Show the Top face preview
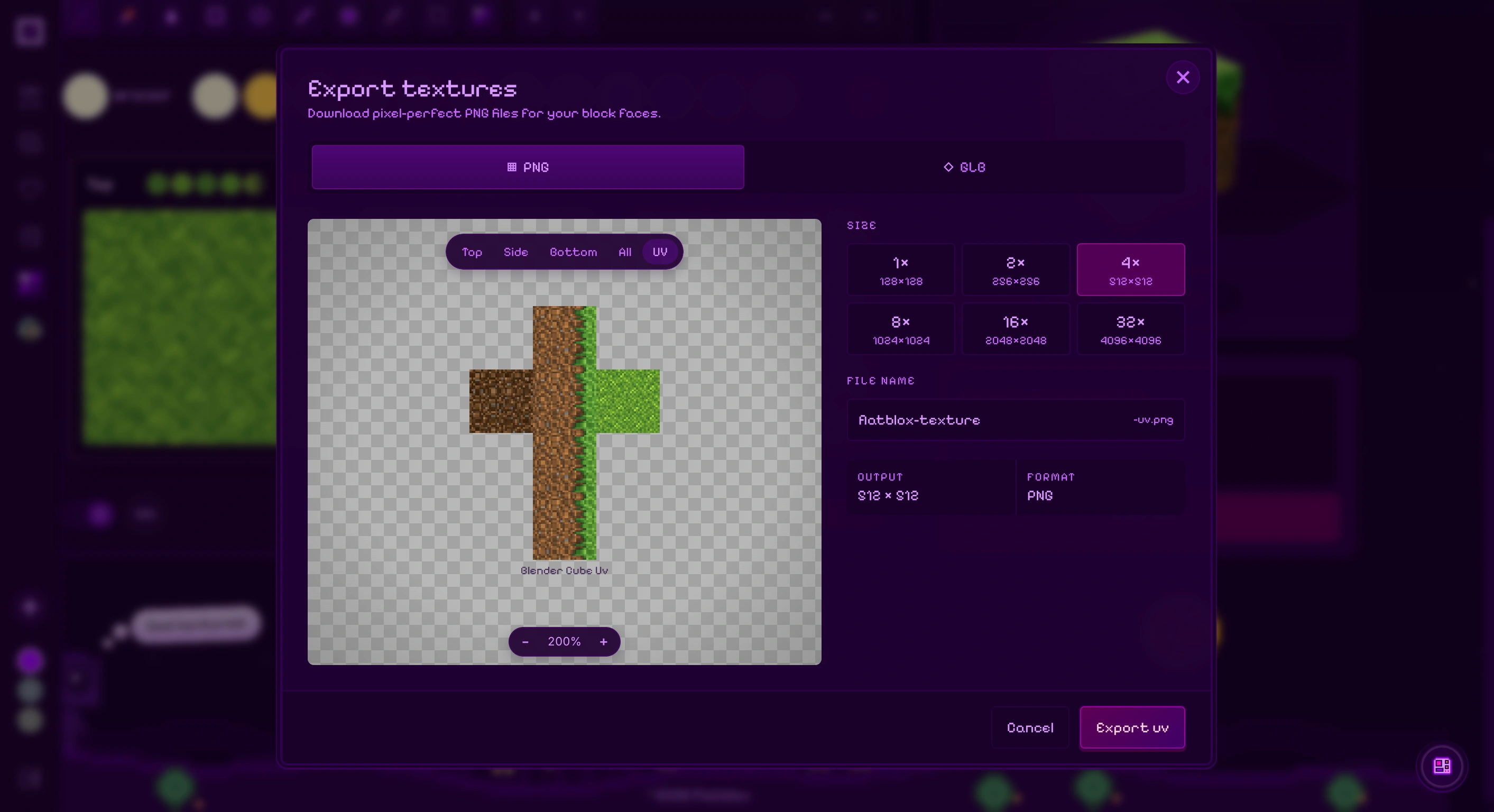 click(x=472, y=252)
